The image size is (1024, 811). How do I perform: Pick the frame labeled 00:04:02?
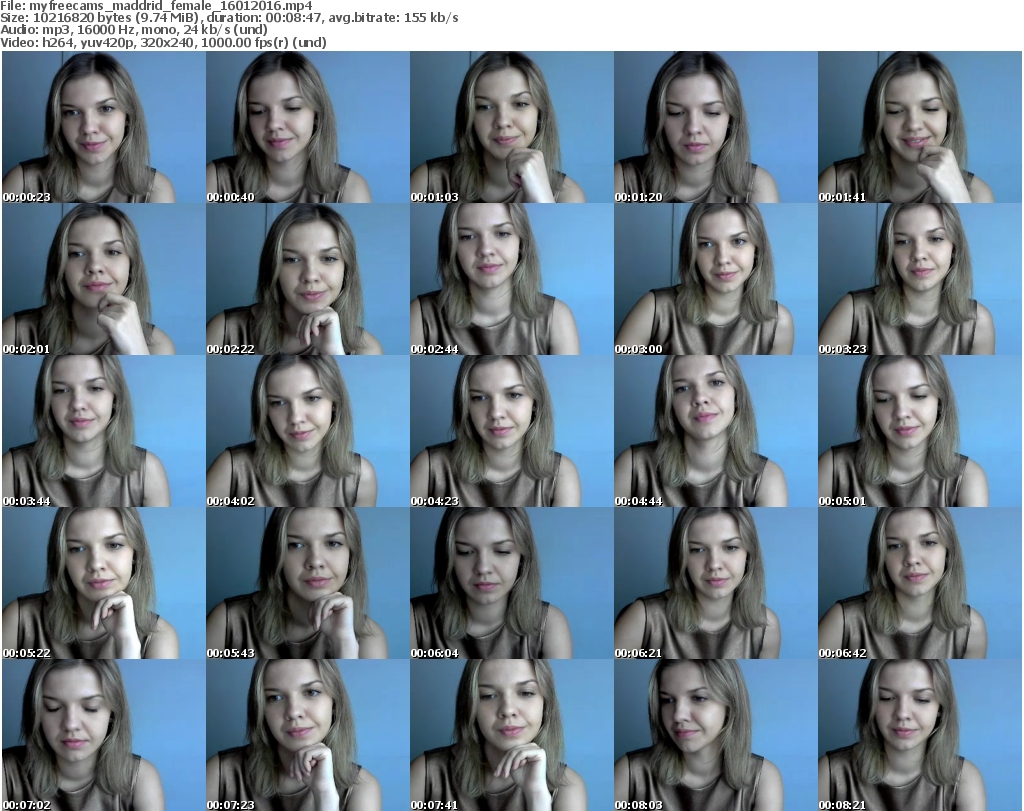308,431
